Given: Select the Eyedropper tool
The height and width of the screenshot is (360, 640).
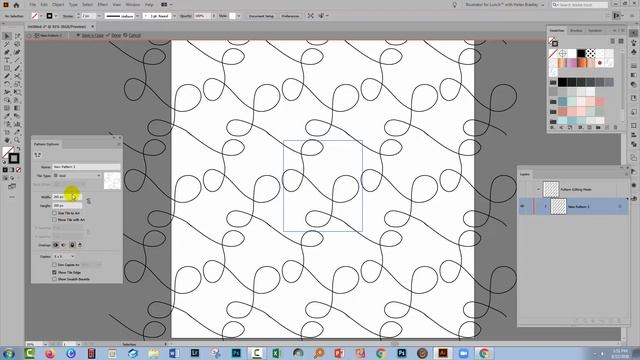Looking at the screenshot, I should click(7, 116).
